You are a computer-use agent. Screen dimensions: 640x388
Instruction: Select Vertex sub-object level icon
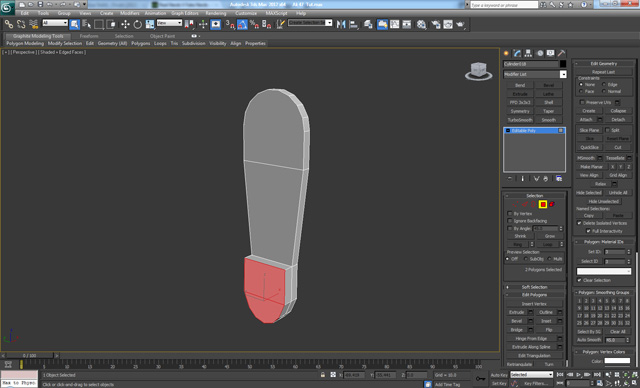(515, 204)
